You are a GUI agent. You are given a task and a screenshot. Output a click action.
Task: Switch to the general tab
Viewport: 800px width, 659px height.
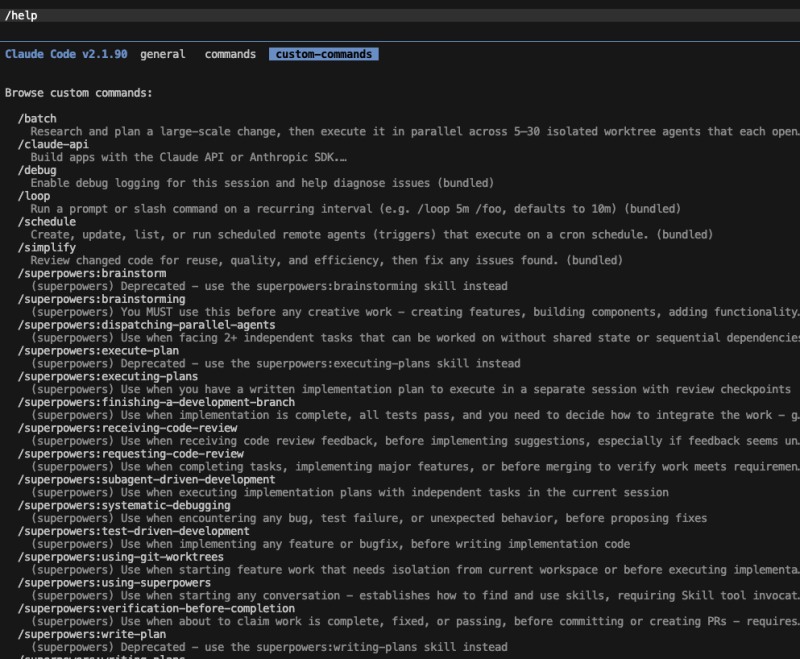[162, 54]
